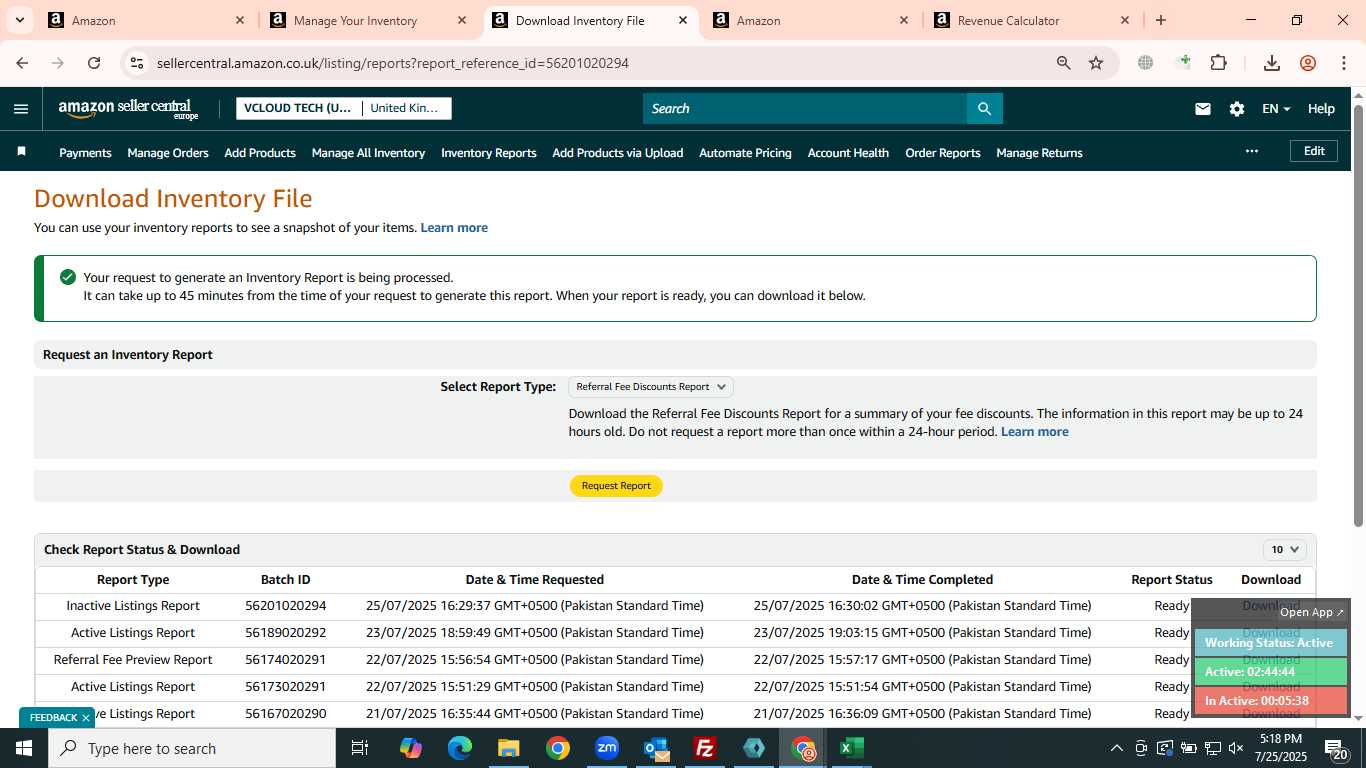Click Open App in the tracker overlay
The height and width of the screenshot is (768, 1366).
click(x=1312, y=612)
